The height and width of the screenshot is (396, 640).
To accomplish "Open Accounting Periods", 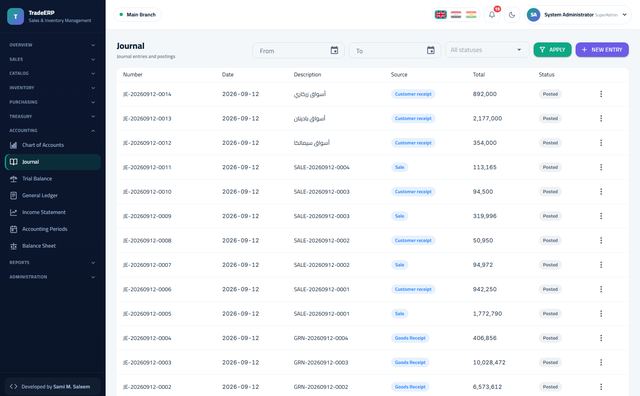I will [53, 229].
